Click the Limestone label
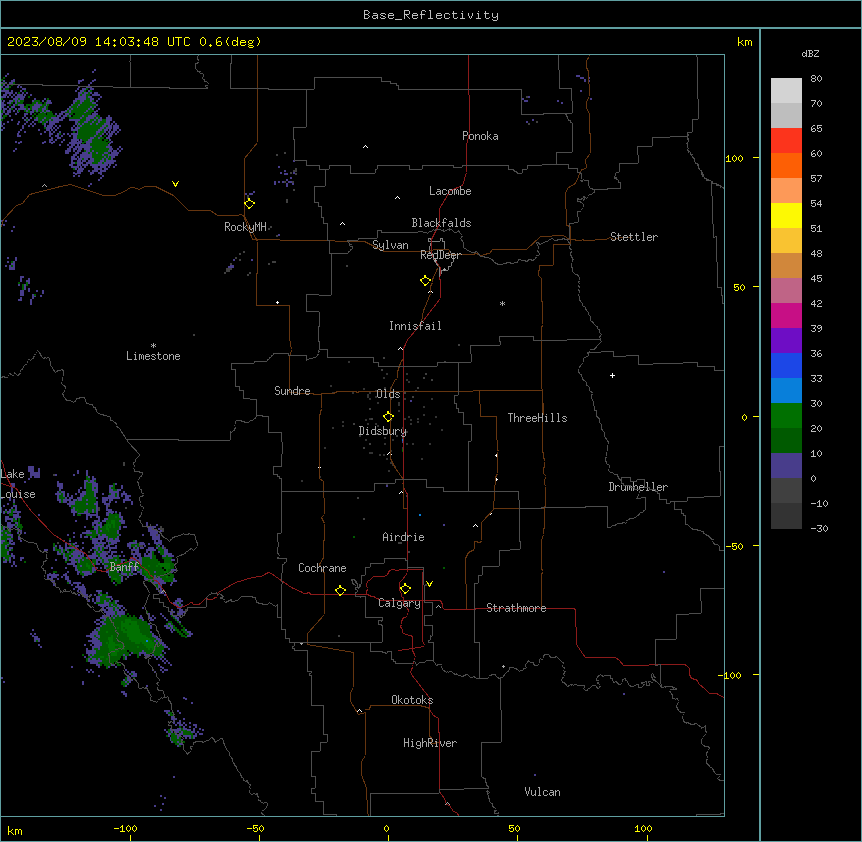The width and height of the screenshot is (862, 842). tap(153, 356)
